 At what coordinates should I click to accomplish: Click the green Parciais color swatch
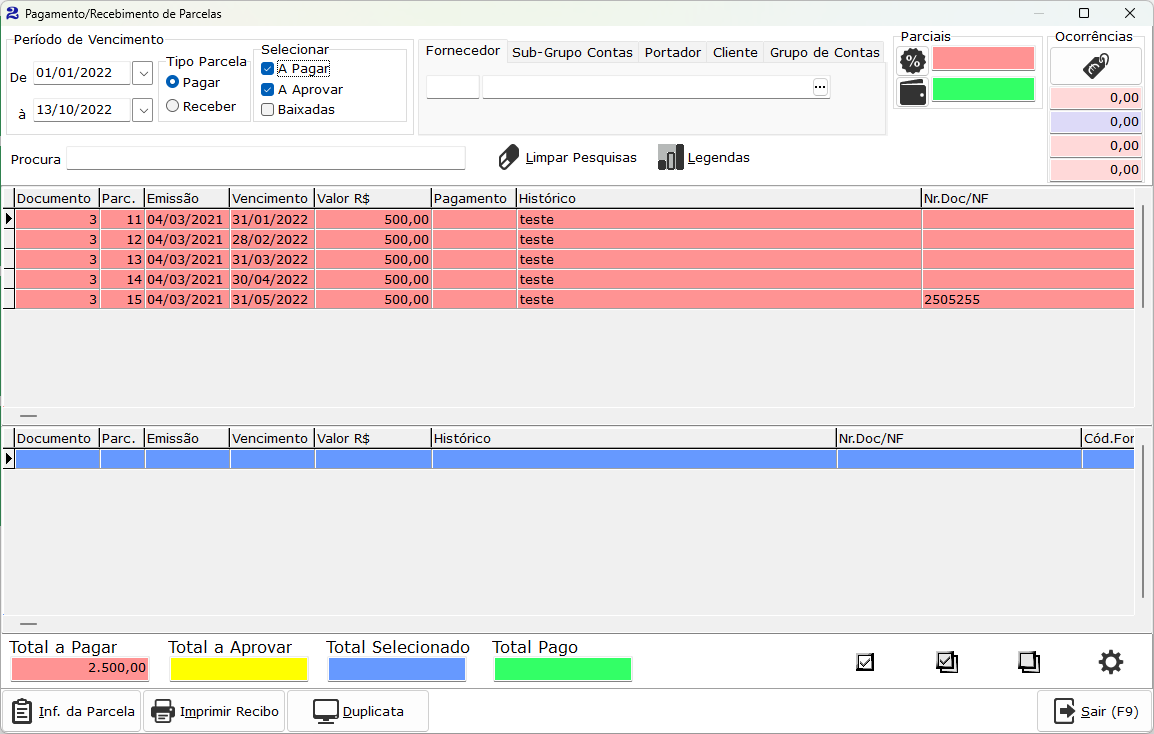[x=983, y=90]
